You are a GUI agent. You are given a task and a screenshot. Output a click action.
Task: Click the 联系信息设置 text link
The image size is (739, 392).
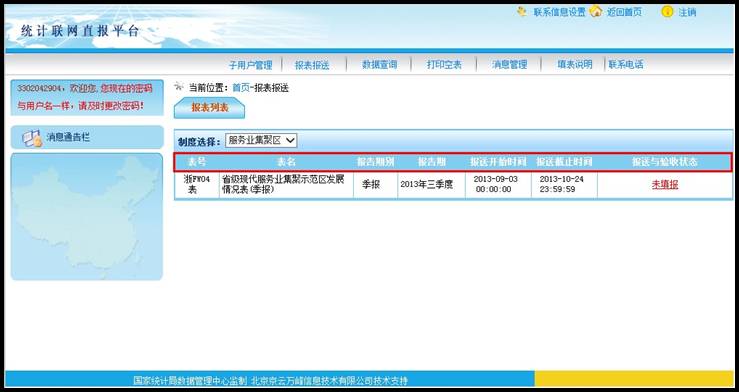pyautogui.click(x=559, y=12)
